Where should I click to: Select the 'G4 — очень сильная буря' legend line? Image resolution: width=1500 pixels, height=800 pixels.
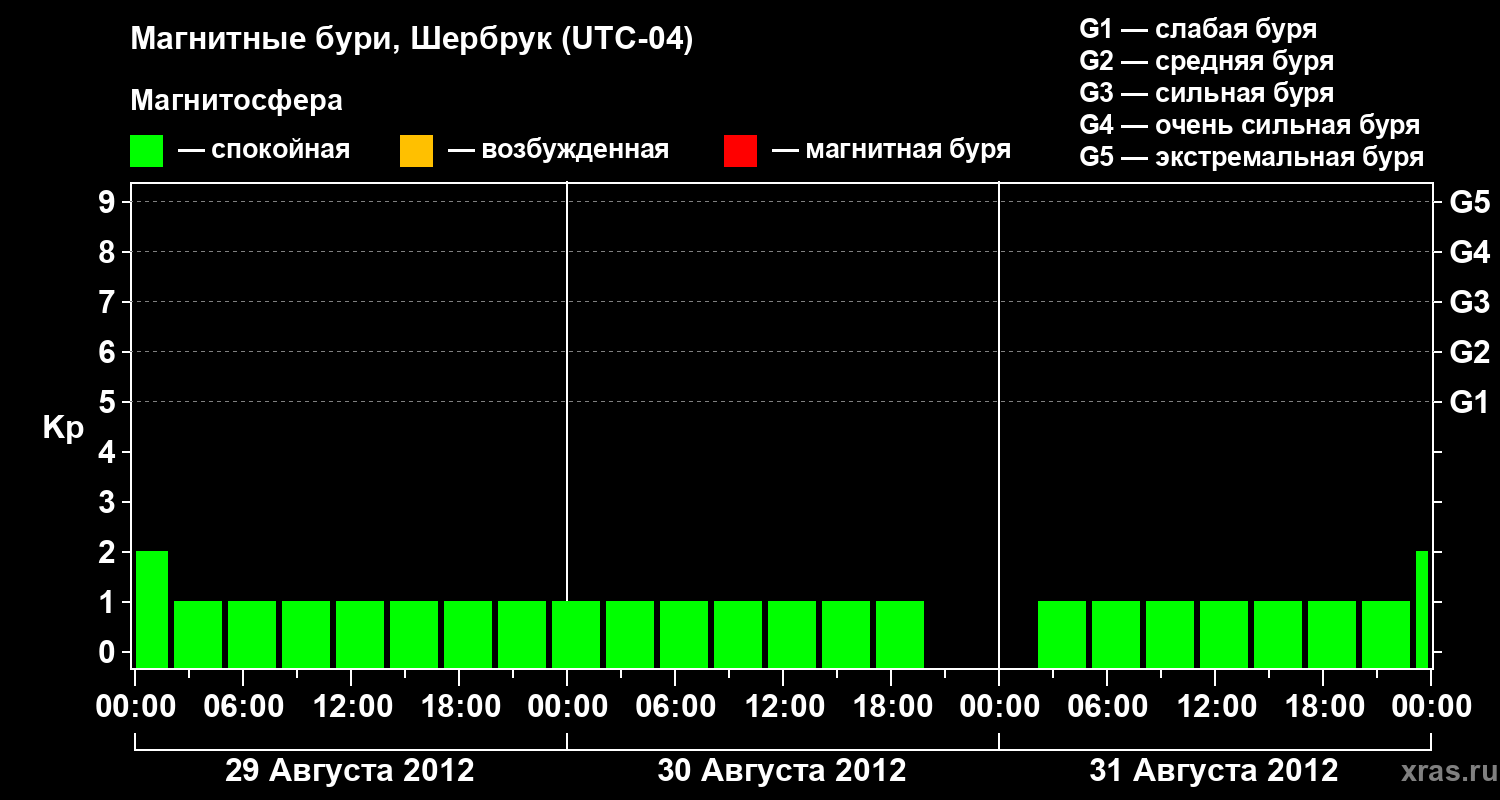click(1249, 125)
